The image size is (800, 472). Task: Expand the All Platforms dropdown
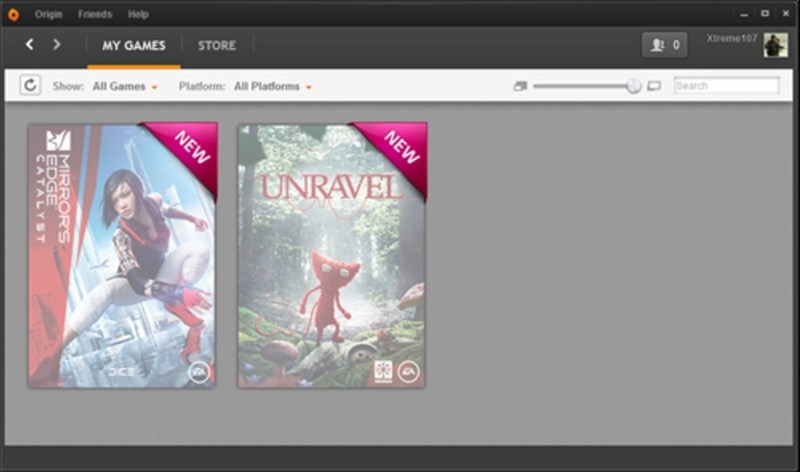click(x=273, y=86)
